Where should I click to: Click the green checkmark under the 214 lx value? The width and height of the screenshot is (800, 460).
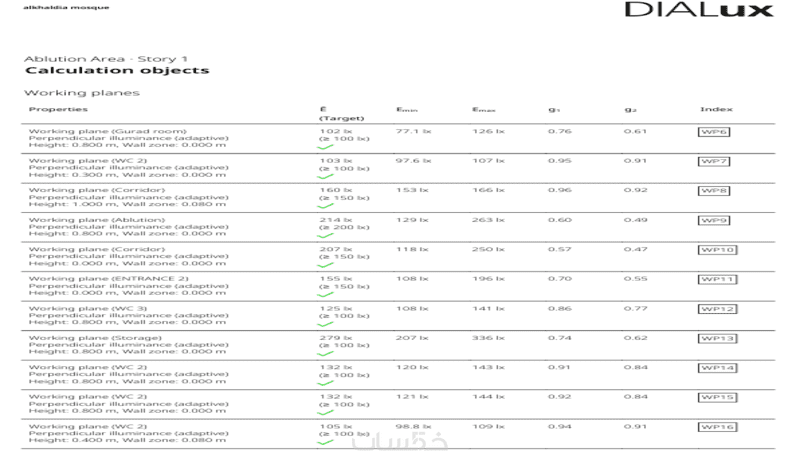(x=325, y=236)
